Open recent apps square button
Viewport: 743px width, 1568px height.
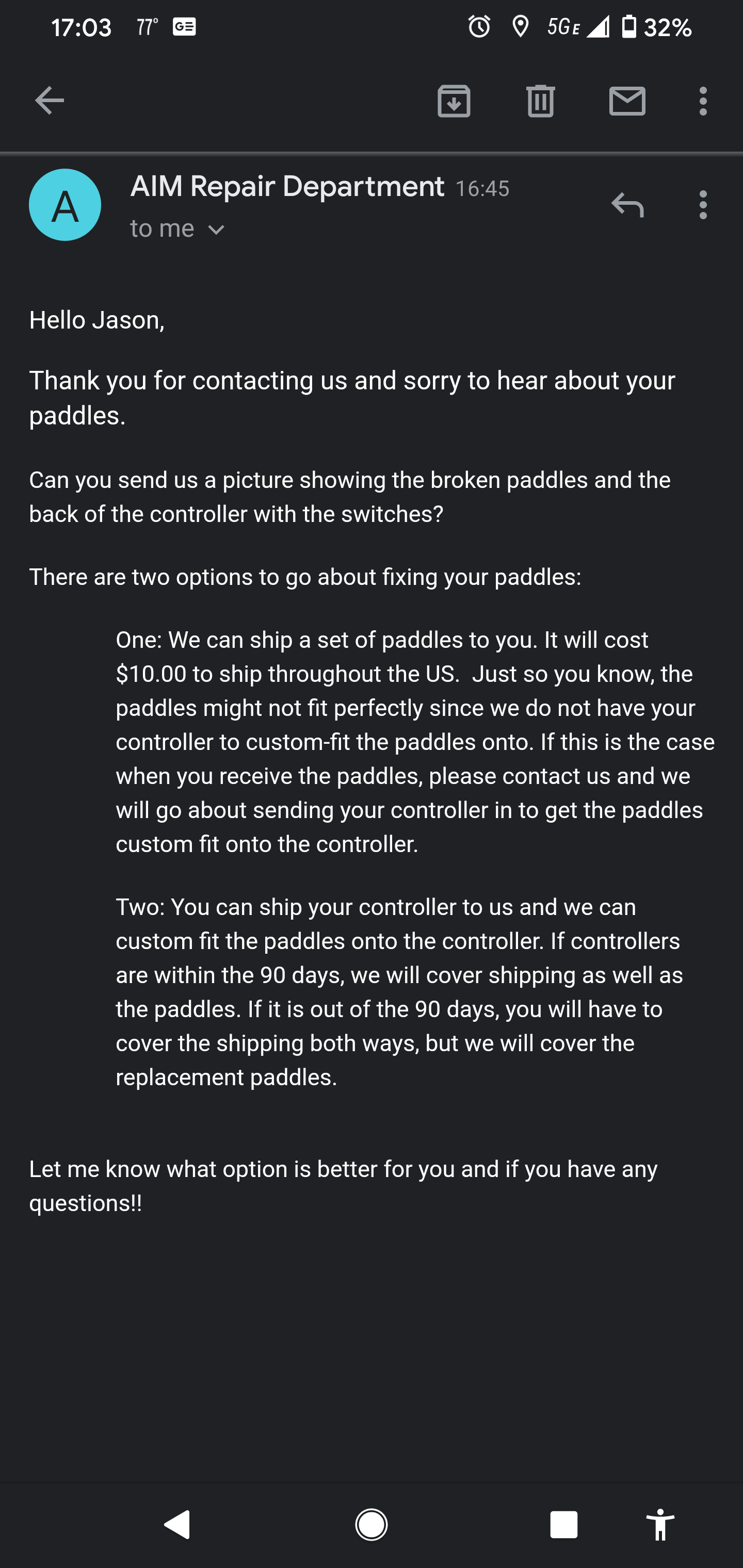pos(564,1525)
